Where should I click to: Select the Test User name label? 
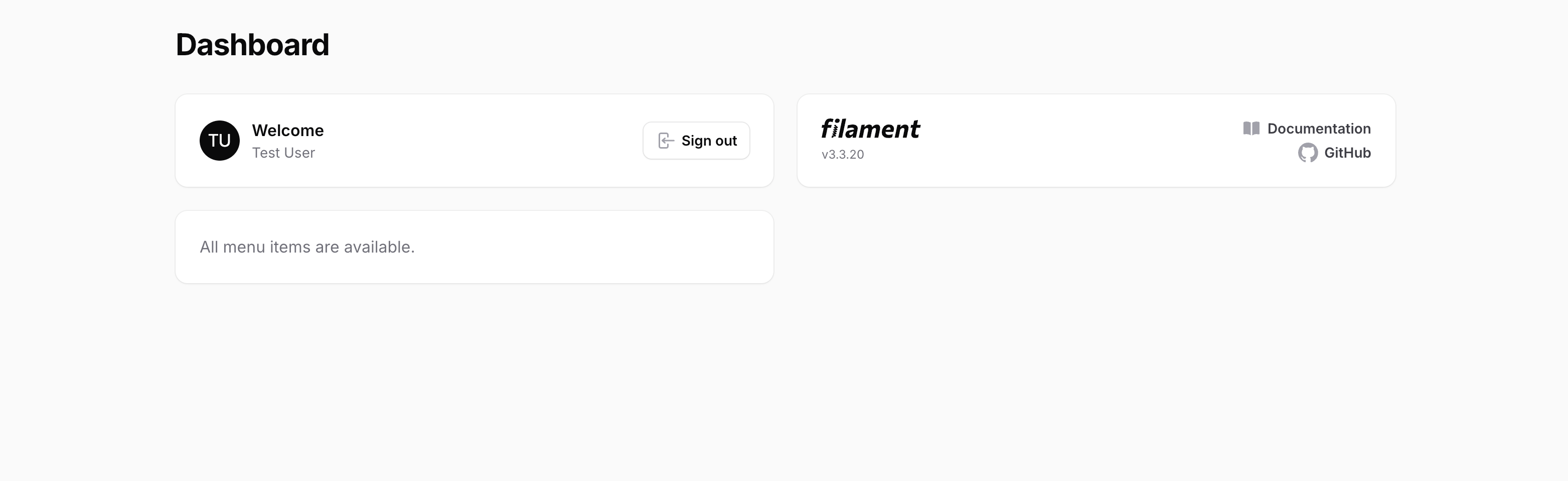pyautogui.click(x=283, y=153)
